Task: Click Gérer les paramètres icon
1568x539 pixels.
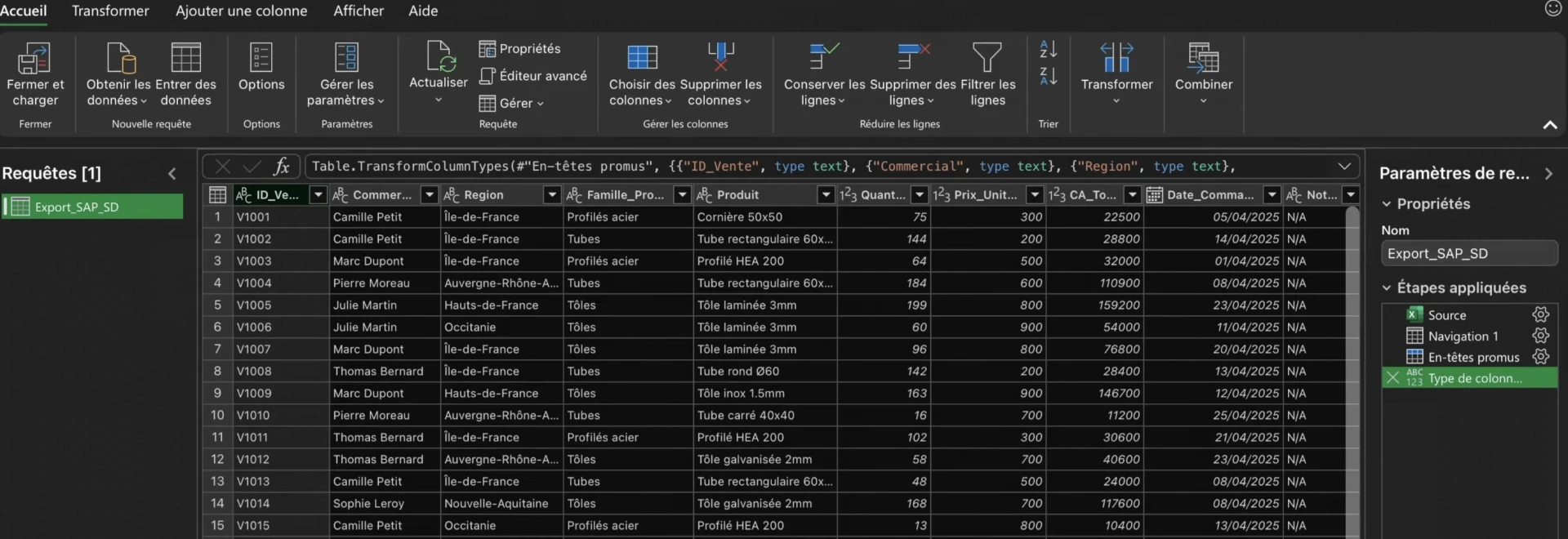Action: tap(346, 58)
